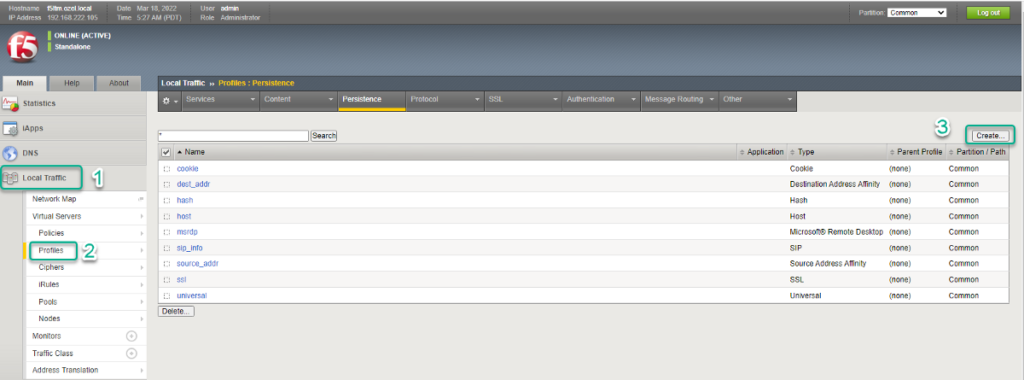Click the Search button
The height and width of the screenshot is (380, 1024).
[323, 136]
